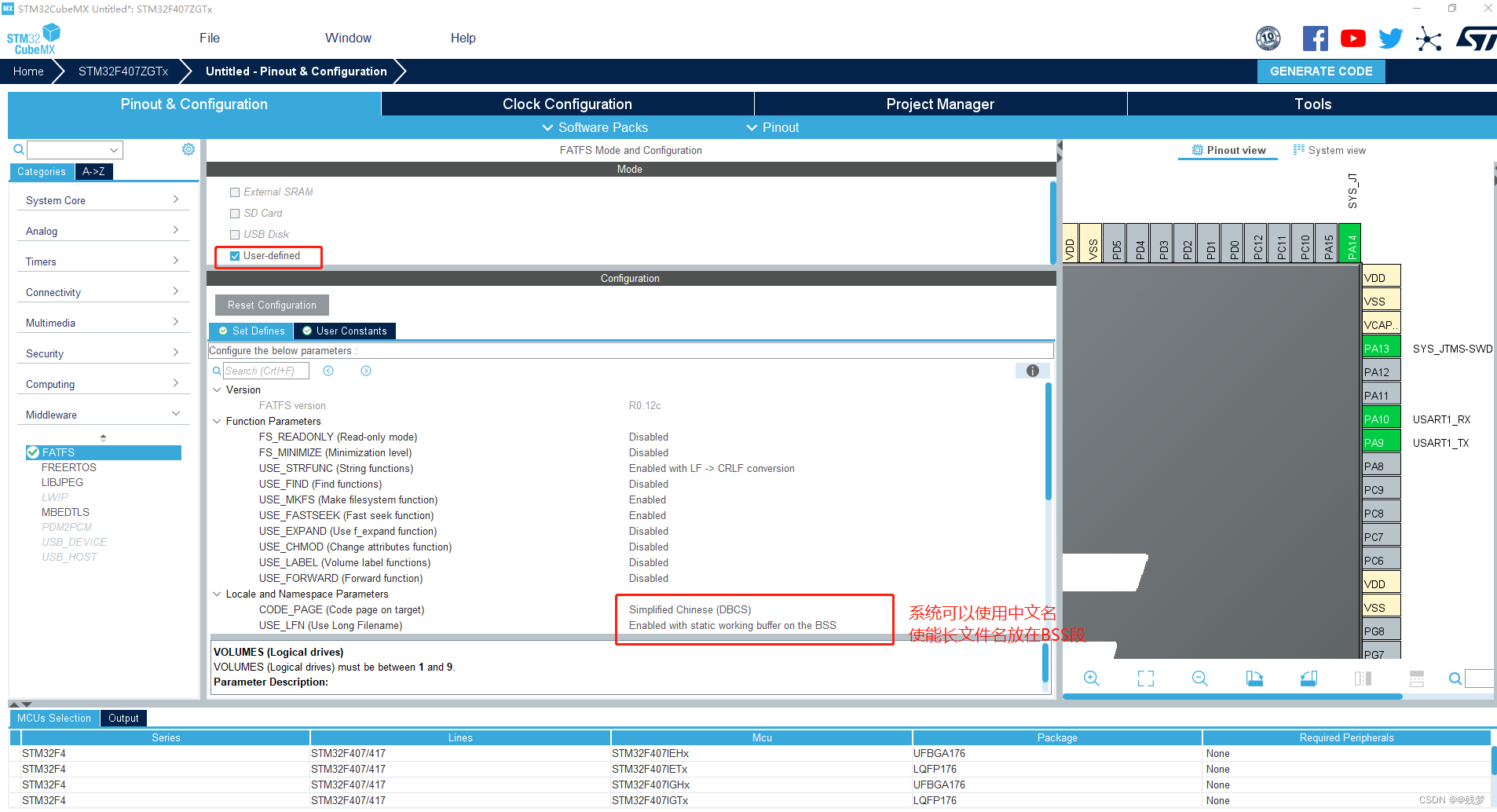Zoom in on the pinout view

[1092, 678]
